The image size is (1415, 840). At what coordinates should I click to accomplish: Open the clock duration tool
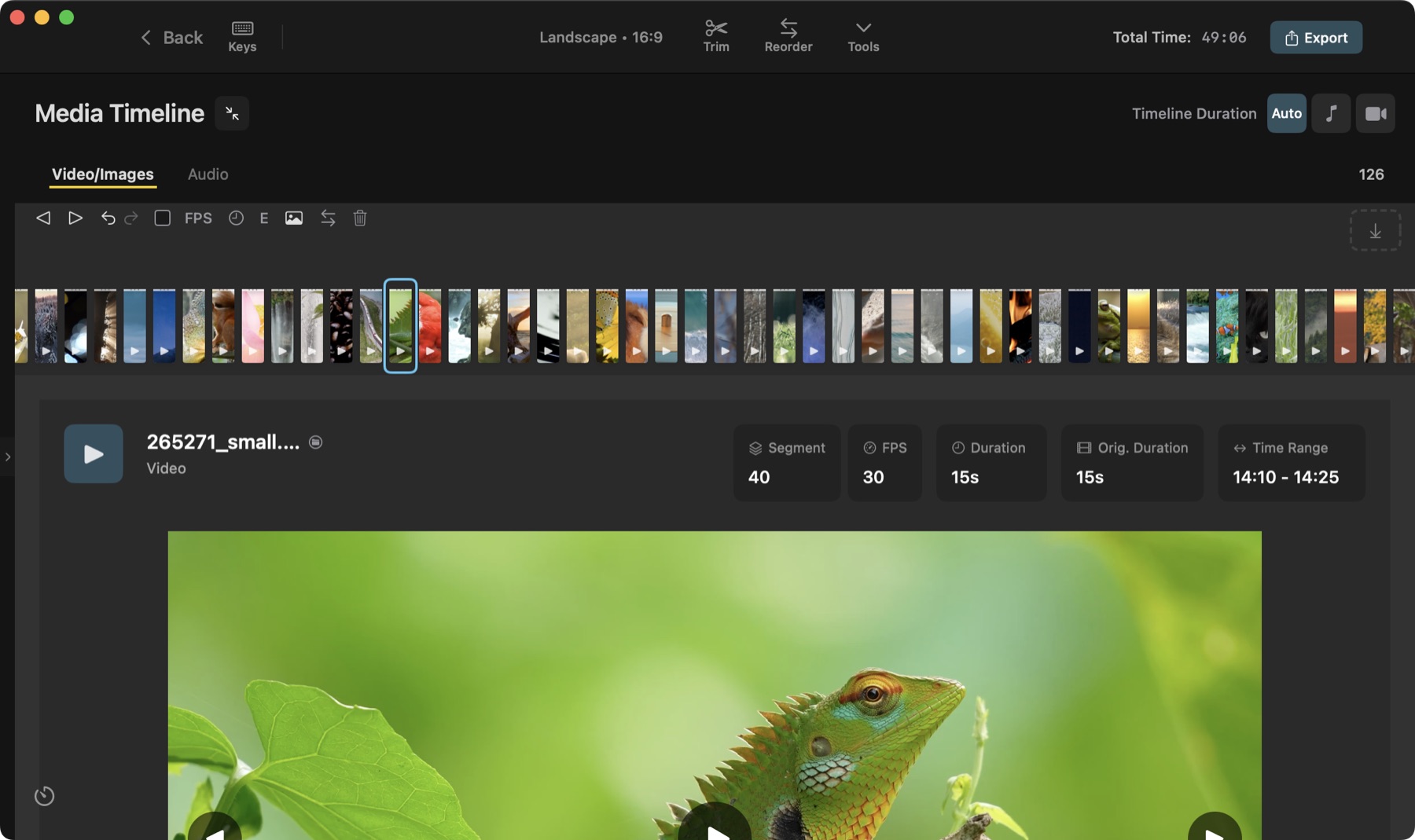click(x=236, y=218)
